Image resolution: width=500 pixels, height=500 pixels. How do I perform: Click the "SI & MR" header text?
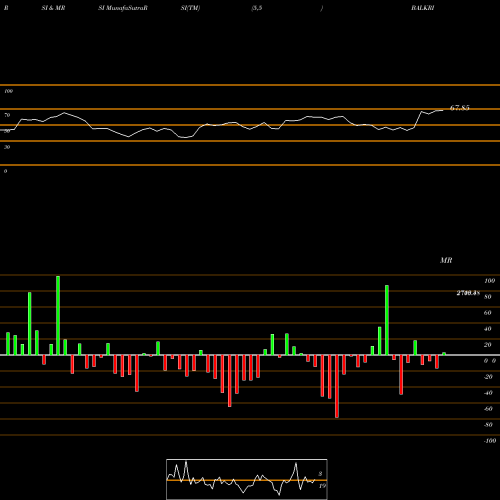(53, 8)
